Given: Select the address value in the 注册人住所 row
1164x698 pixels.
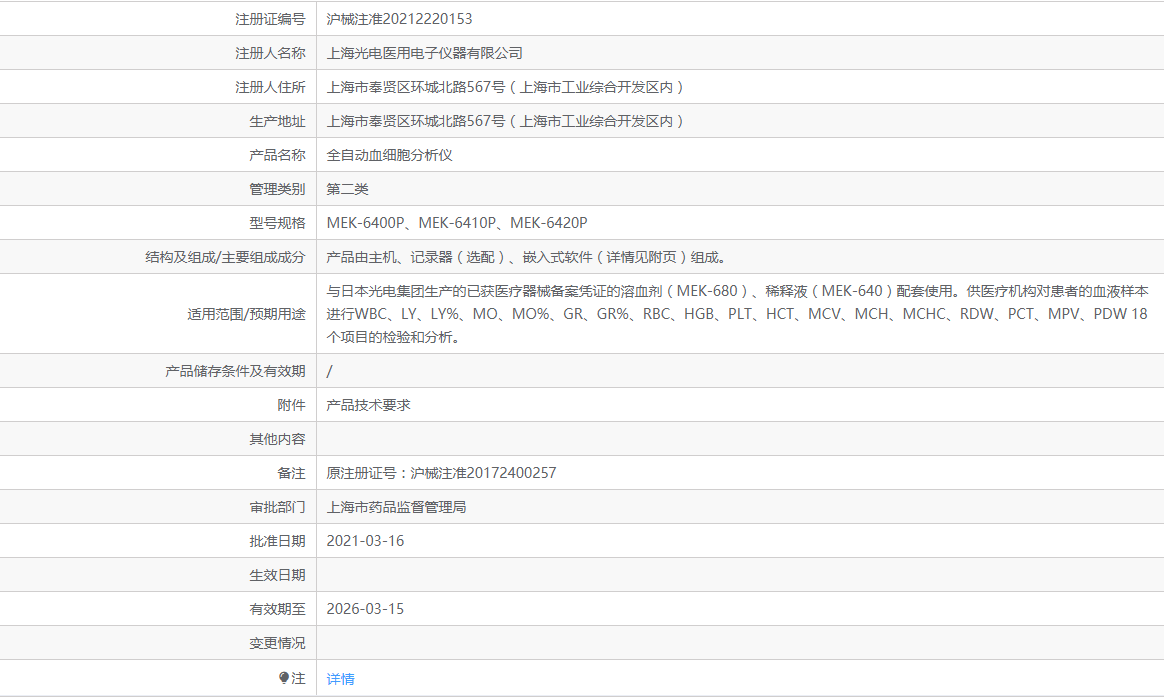Looking at the screenshot, I should click(505, 88).
